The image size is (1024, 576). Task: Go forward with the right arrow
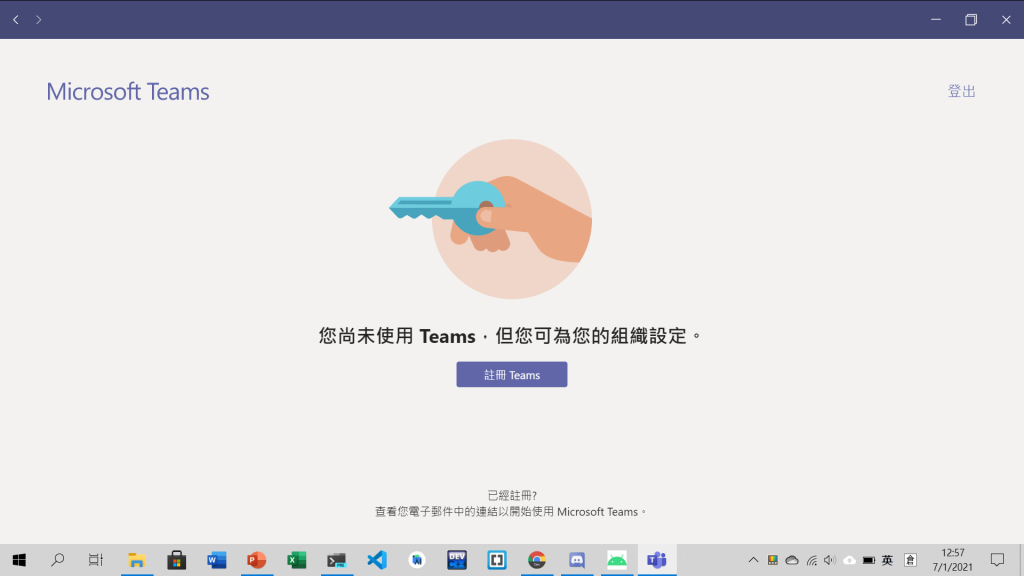(39, 20)
